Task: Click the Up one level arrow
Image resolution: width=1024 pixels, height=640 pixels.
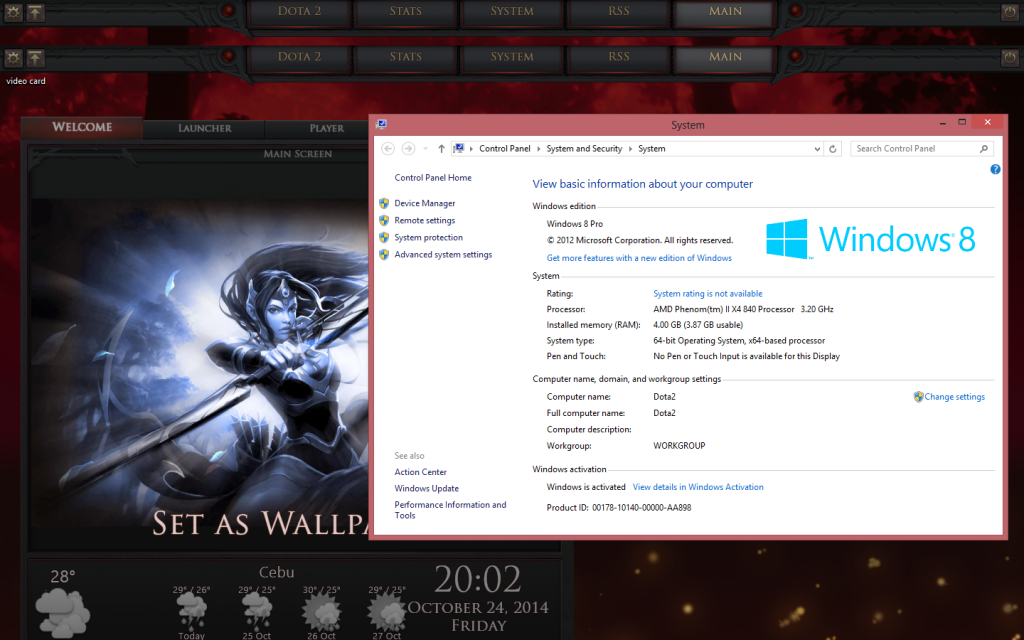Action: (x=441, y=149)
